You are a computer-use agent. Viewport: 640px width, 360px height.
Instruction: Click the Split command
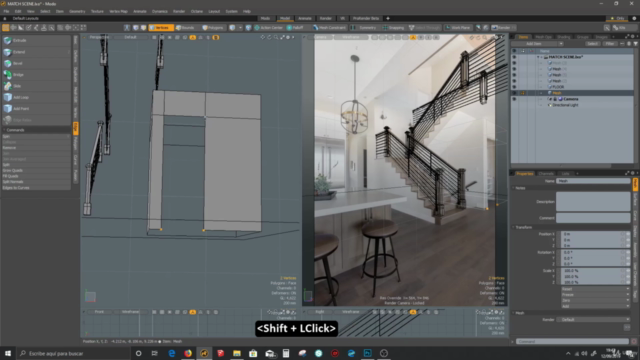point(36,164)
